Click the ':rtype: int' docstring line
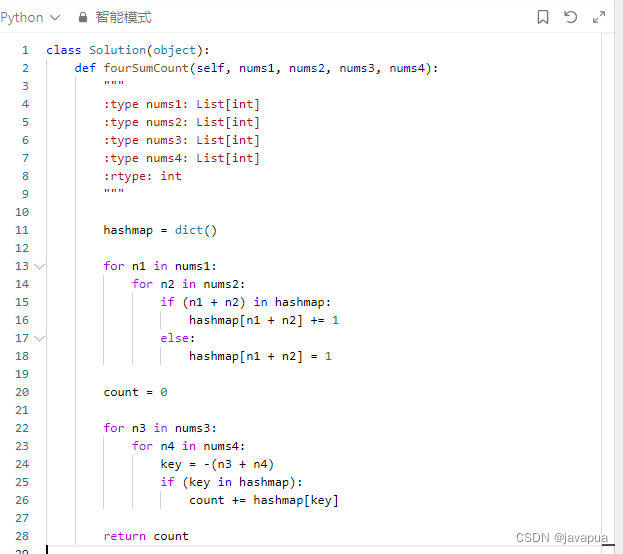623x554 pixels. coord(142,176)
